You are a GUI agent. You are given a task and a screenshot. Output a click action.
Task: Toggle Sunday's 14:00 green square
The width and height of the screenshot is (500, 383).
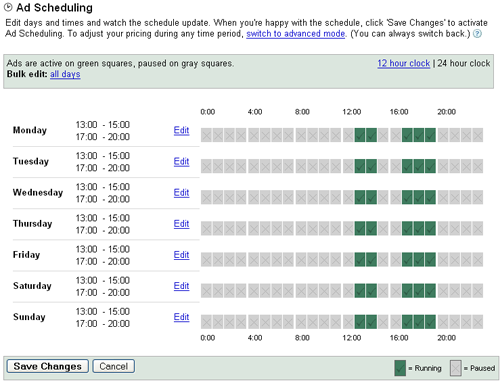coord(371,322)
